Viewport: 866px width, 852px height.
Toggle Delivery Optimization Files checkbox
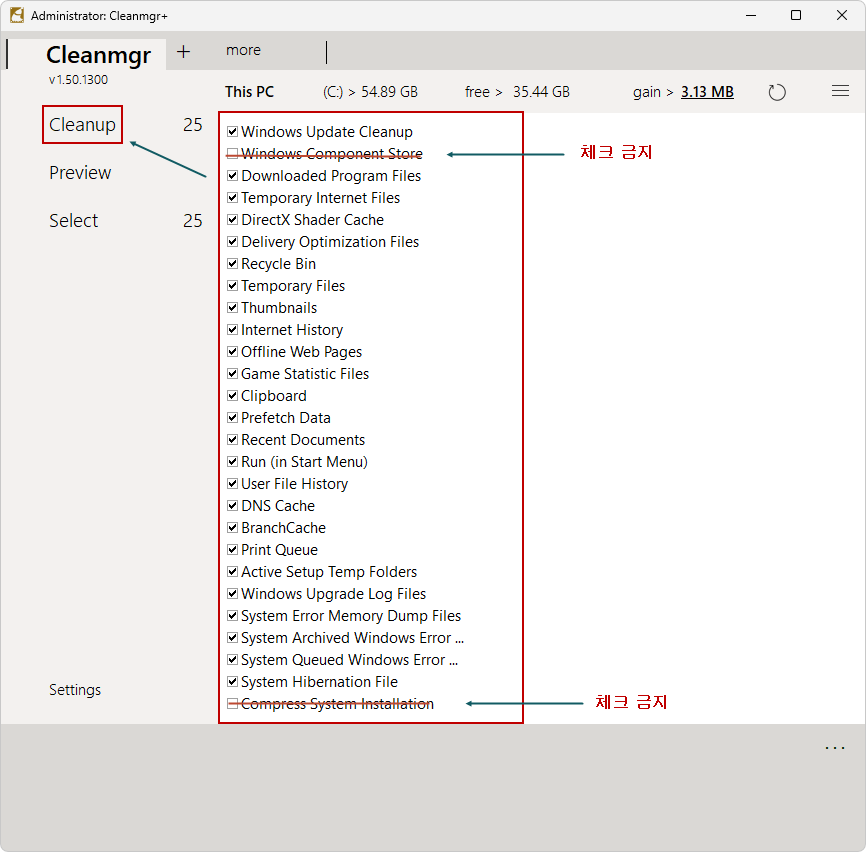click(233, 242)
